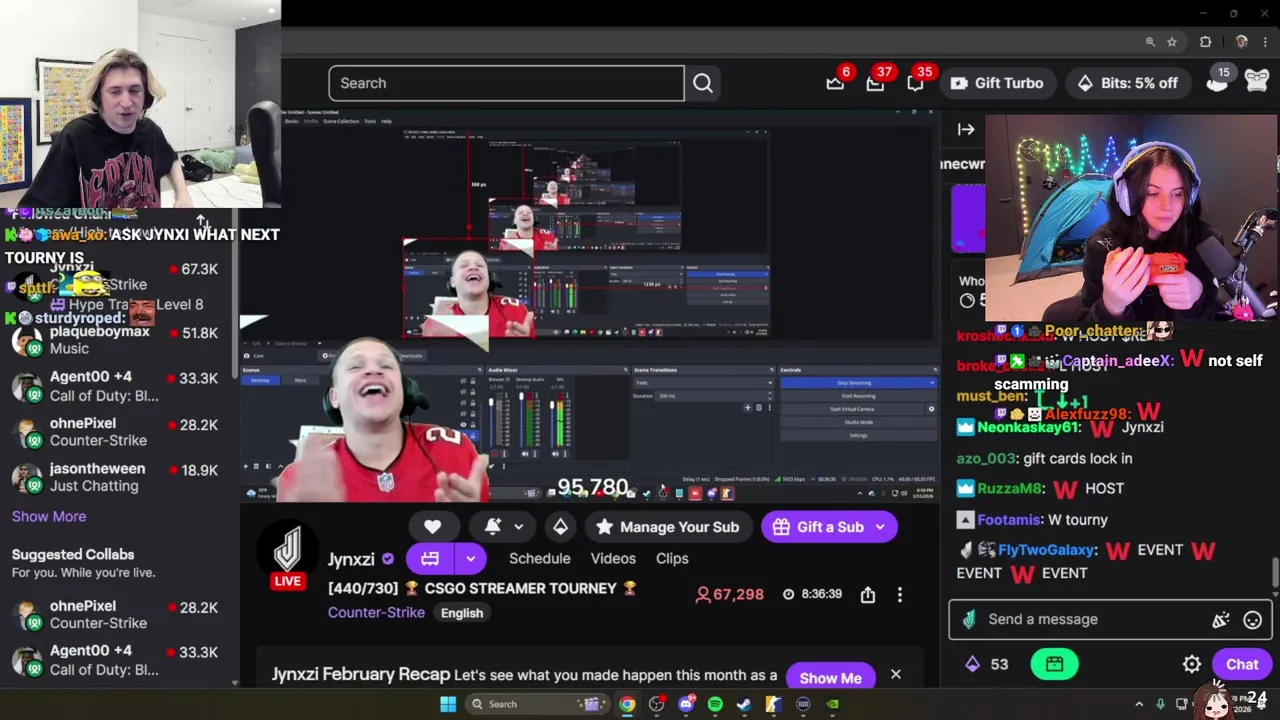Open the whispers icon with badge 35
The image size is (1280, 720).
point(915,83)
